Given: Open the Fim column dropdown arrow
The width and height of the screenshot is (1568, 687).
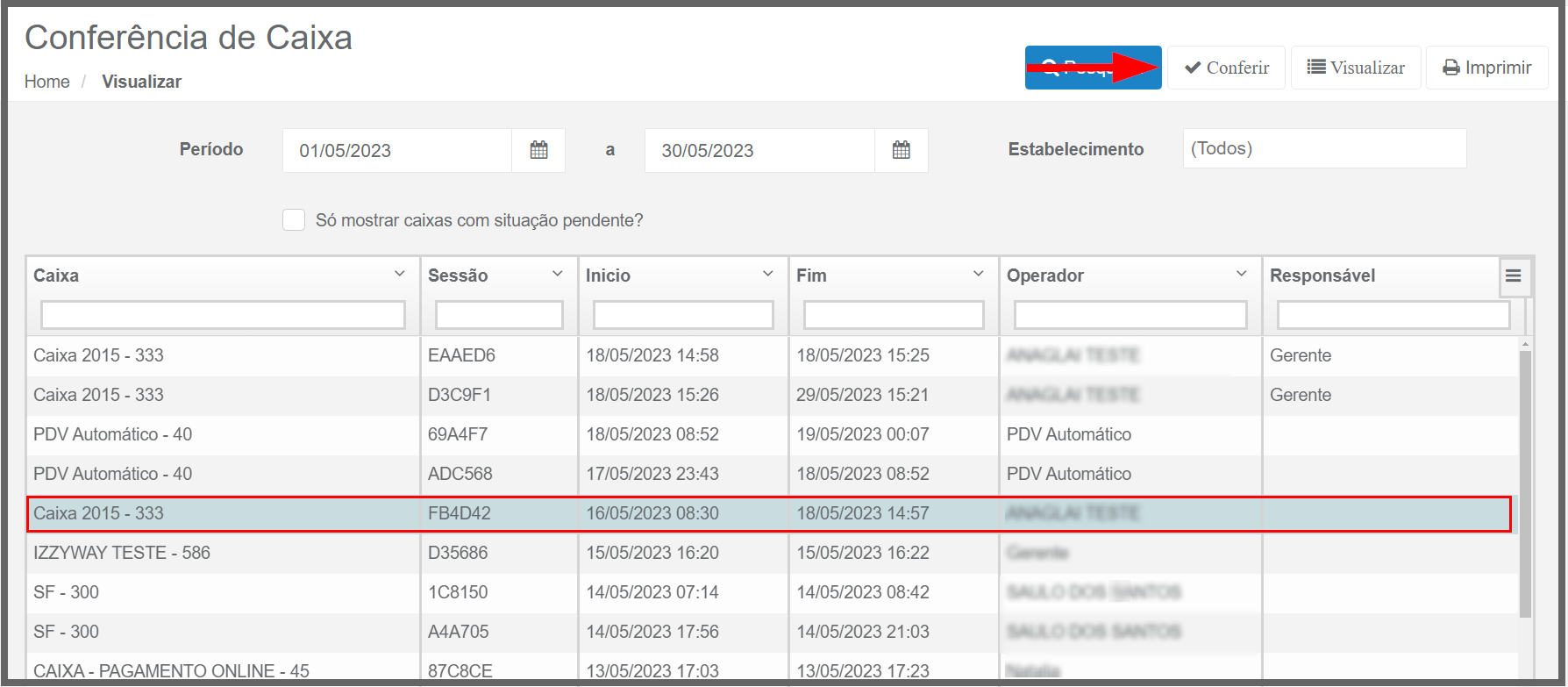Looking at the screenshot, I should coord(979,275).
